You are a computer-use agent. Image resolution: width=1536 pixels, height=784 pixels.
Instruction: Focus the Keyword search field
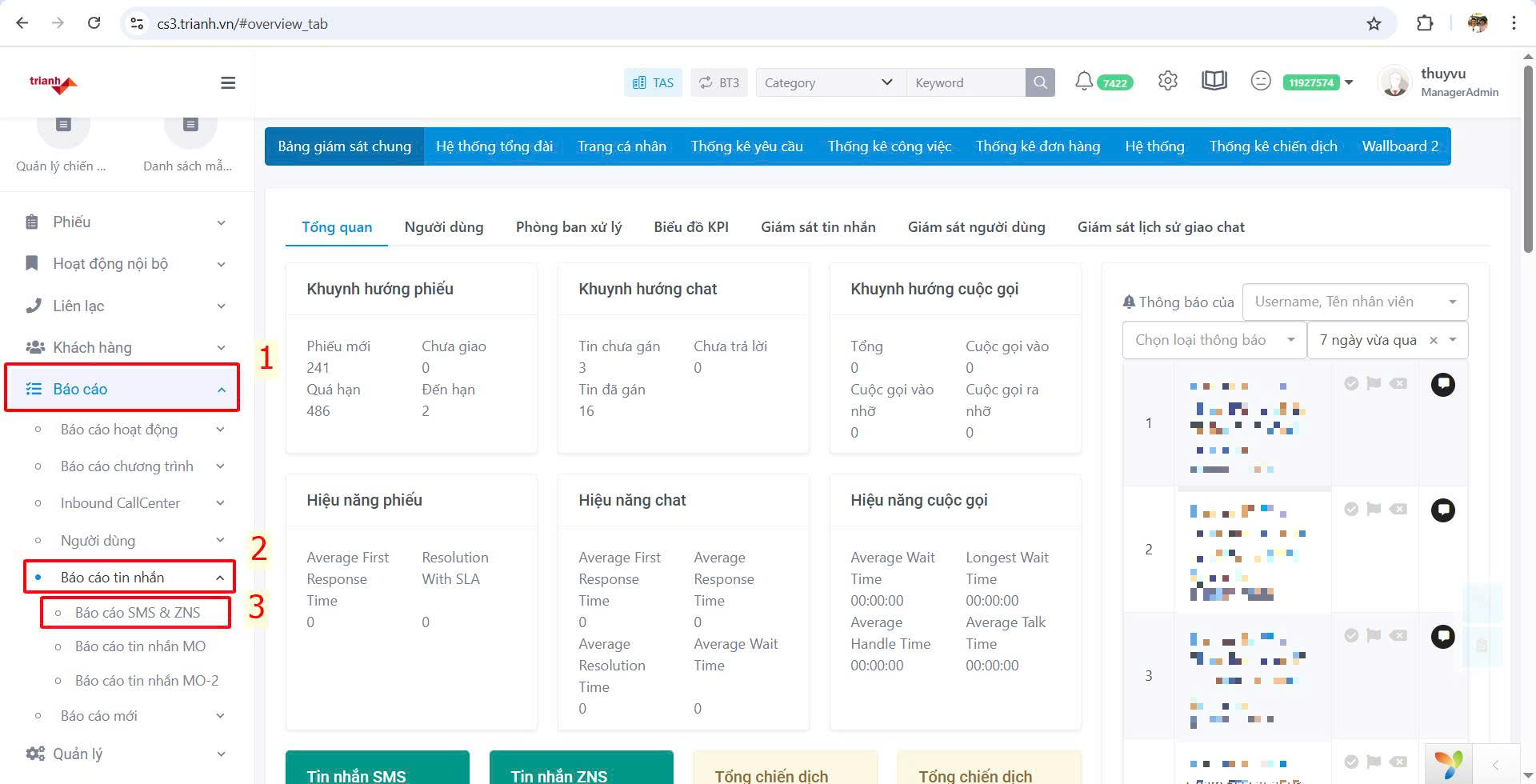tap(966, 82)
